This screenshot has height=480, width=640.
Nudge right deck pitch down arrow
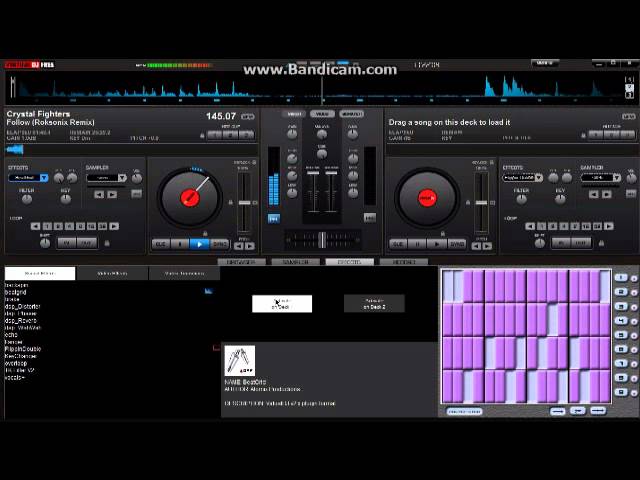pyautogui.click(x=476, y=246)
